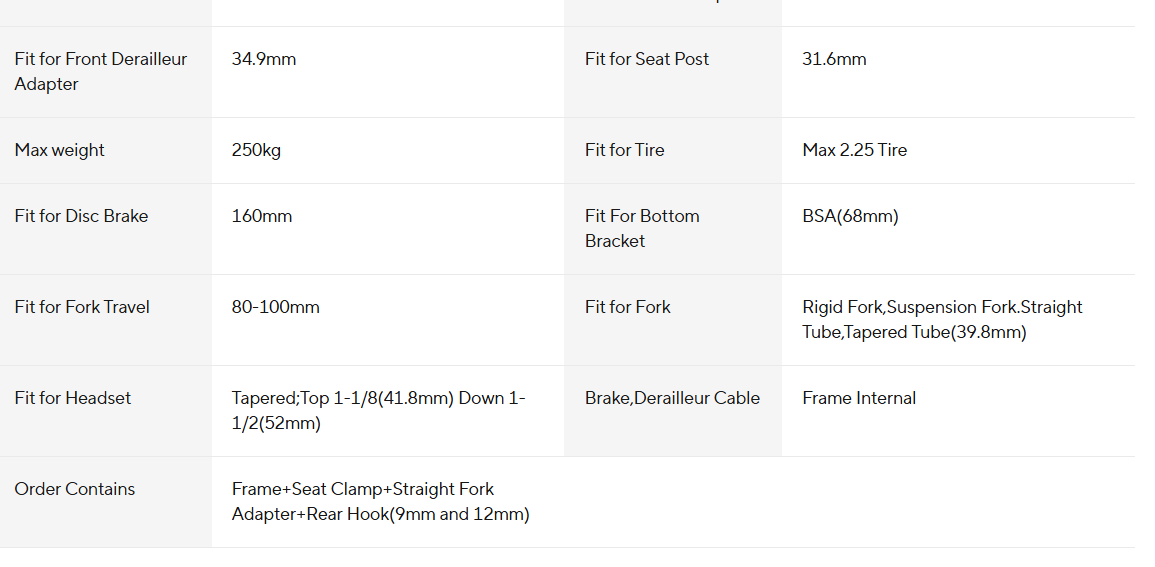Select the "BSA(68mm)" value
The width and height of the screenshot is (1155, 567).
pos(850,216)
